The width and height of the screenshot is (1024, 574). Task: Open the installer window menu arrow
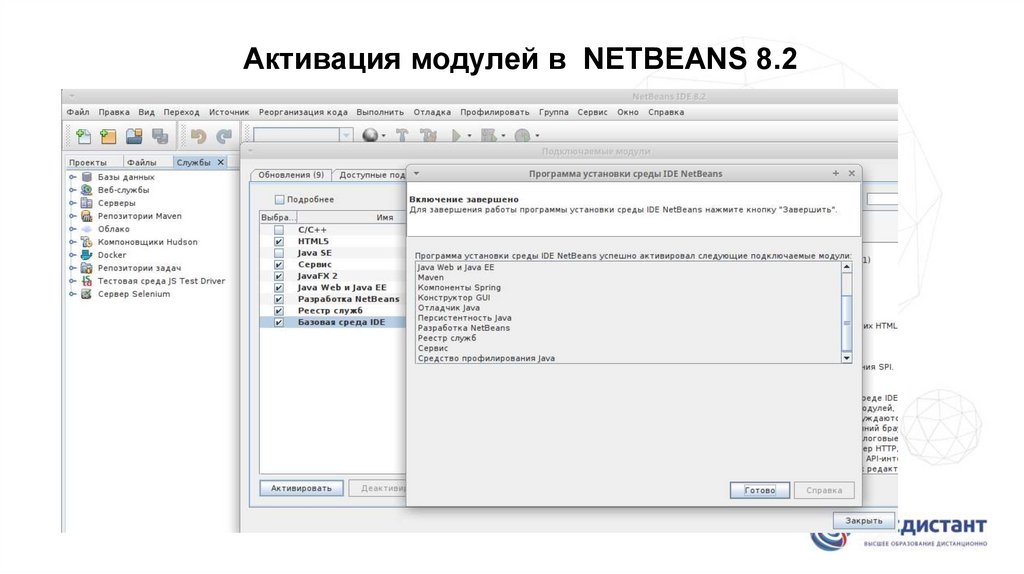coord(416,174)
